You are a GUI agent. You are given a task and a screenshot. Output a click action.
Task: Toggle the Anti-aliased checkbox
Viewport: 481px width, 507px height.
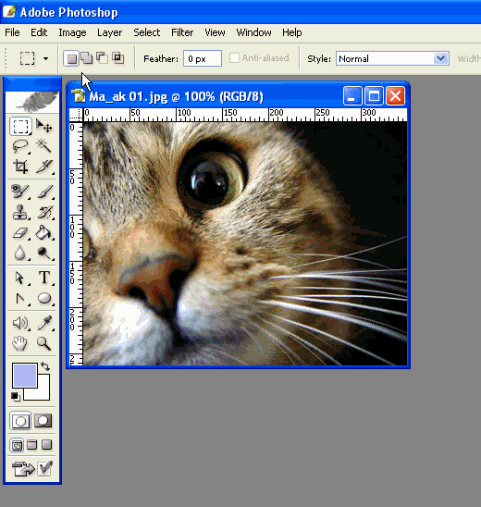234,58
